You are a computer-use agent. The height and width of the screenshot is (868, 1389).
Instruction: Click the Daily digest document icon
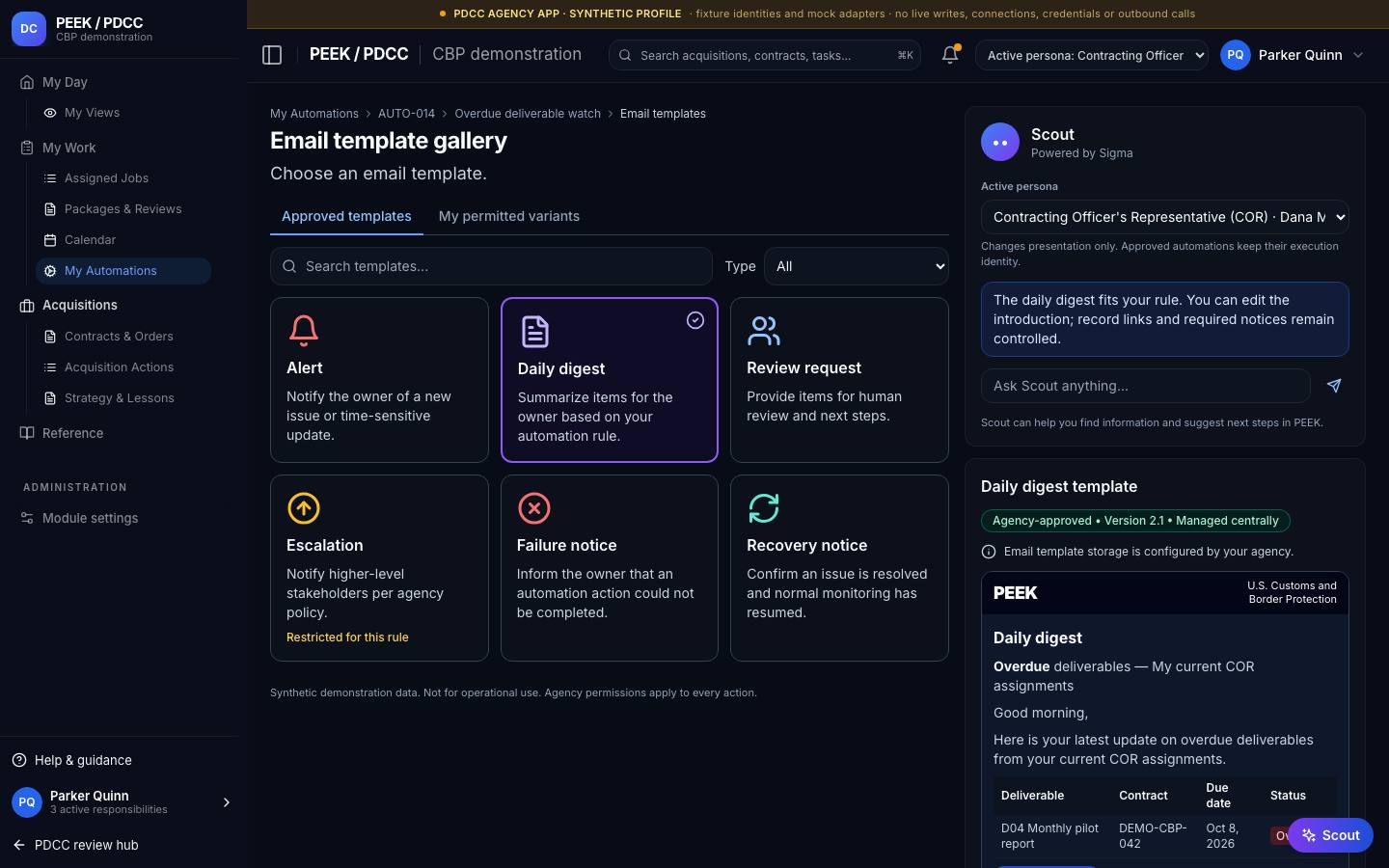click(534, 332)
